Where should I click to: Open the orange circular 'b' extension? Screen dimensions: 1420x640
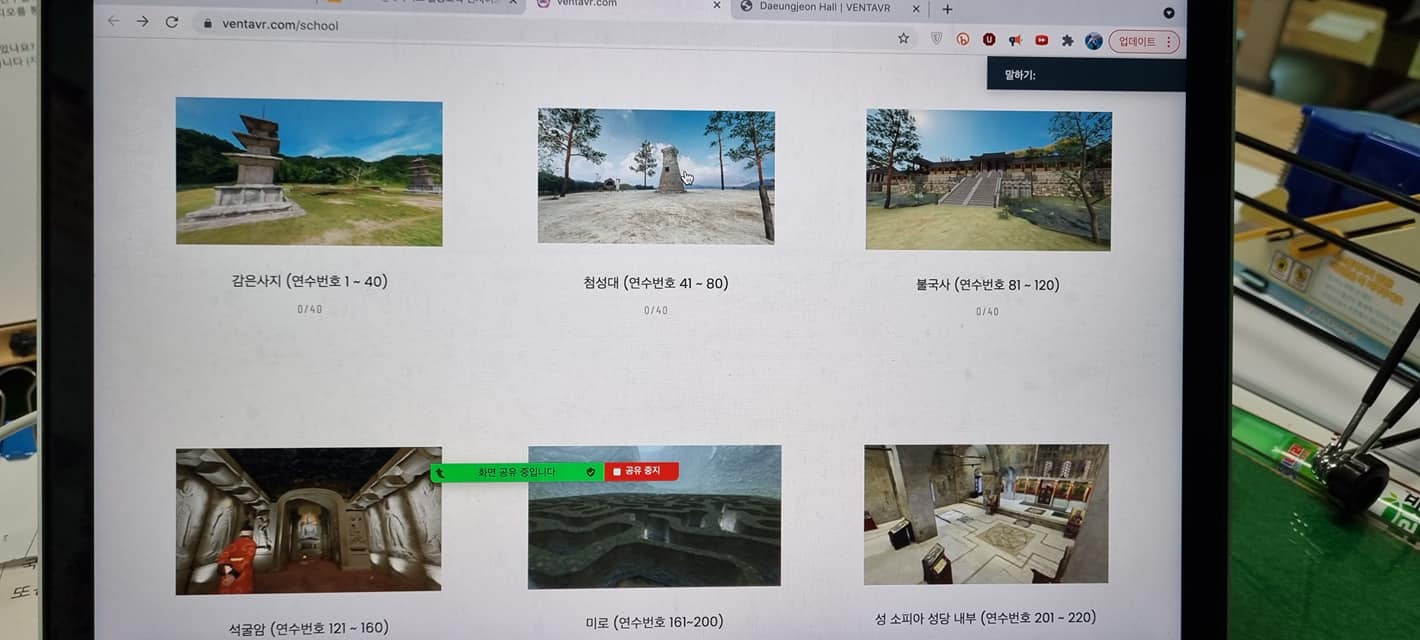[x=963, y=39]
